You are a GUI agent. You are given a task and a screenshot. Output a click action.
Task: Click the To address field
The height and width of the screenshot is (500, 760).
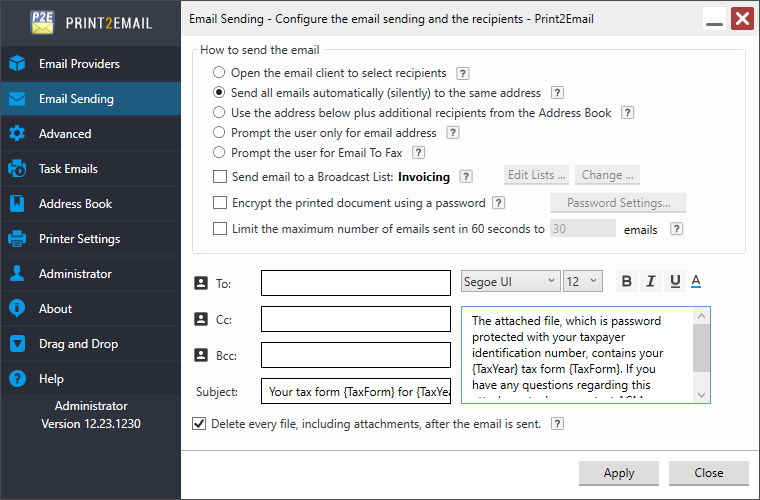(356, 283)
